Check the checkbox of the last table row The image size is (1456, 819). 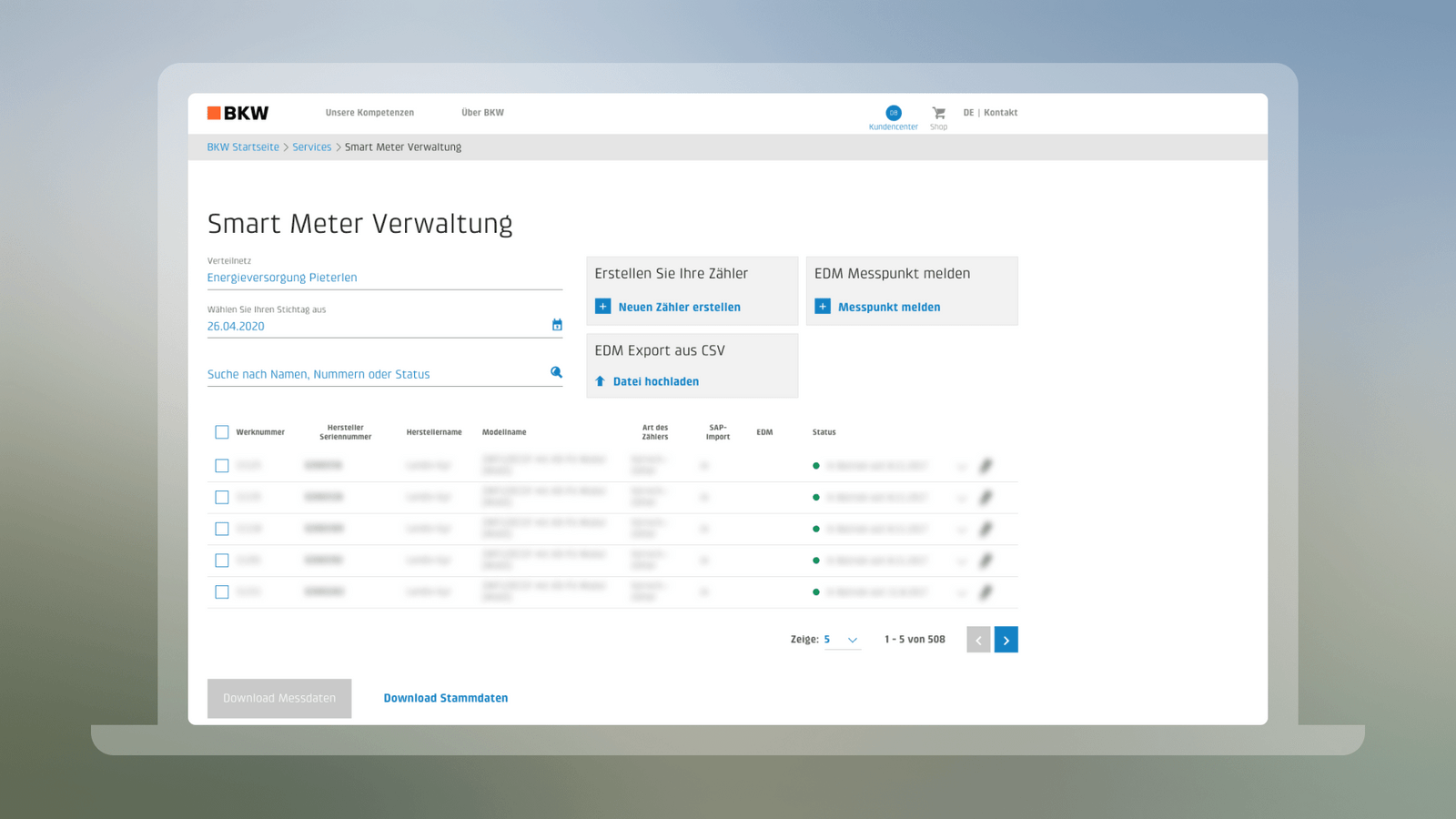[x=221, y=591]
